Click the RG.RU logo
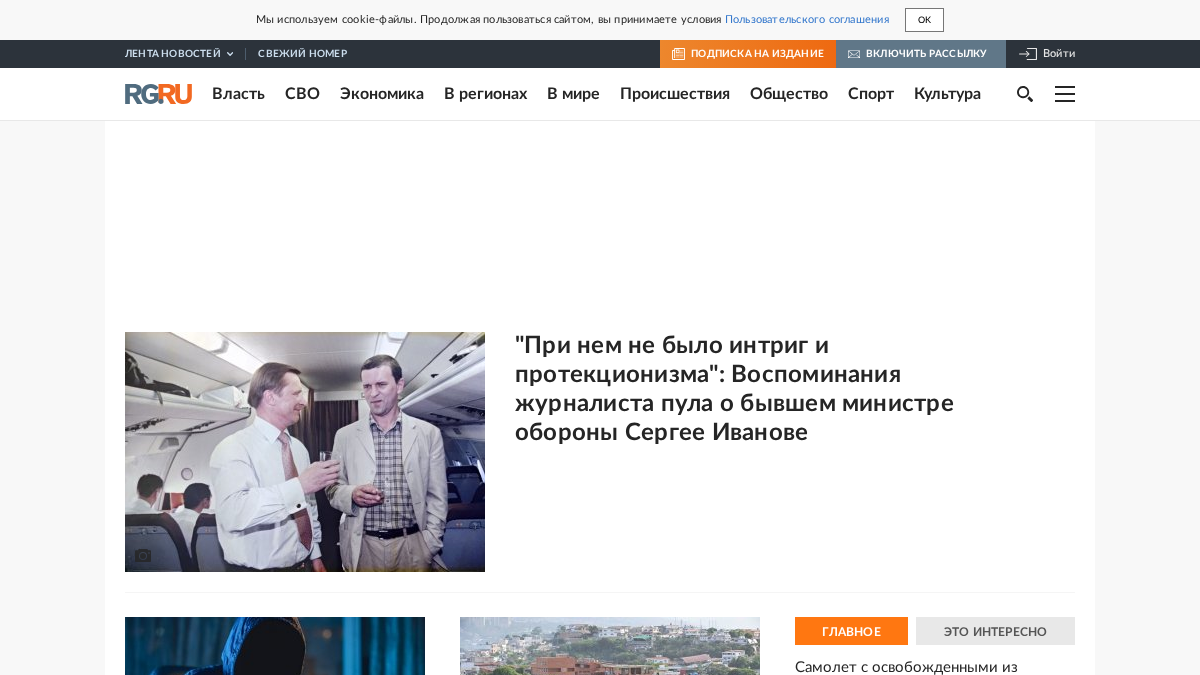This screenshot has height=675, width=1200. [158, 94]
